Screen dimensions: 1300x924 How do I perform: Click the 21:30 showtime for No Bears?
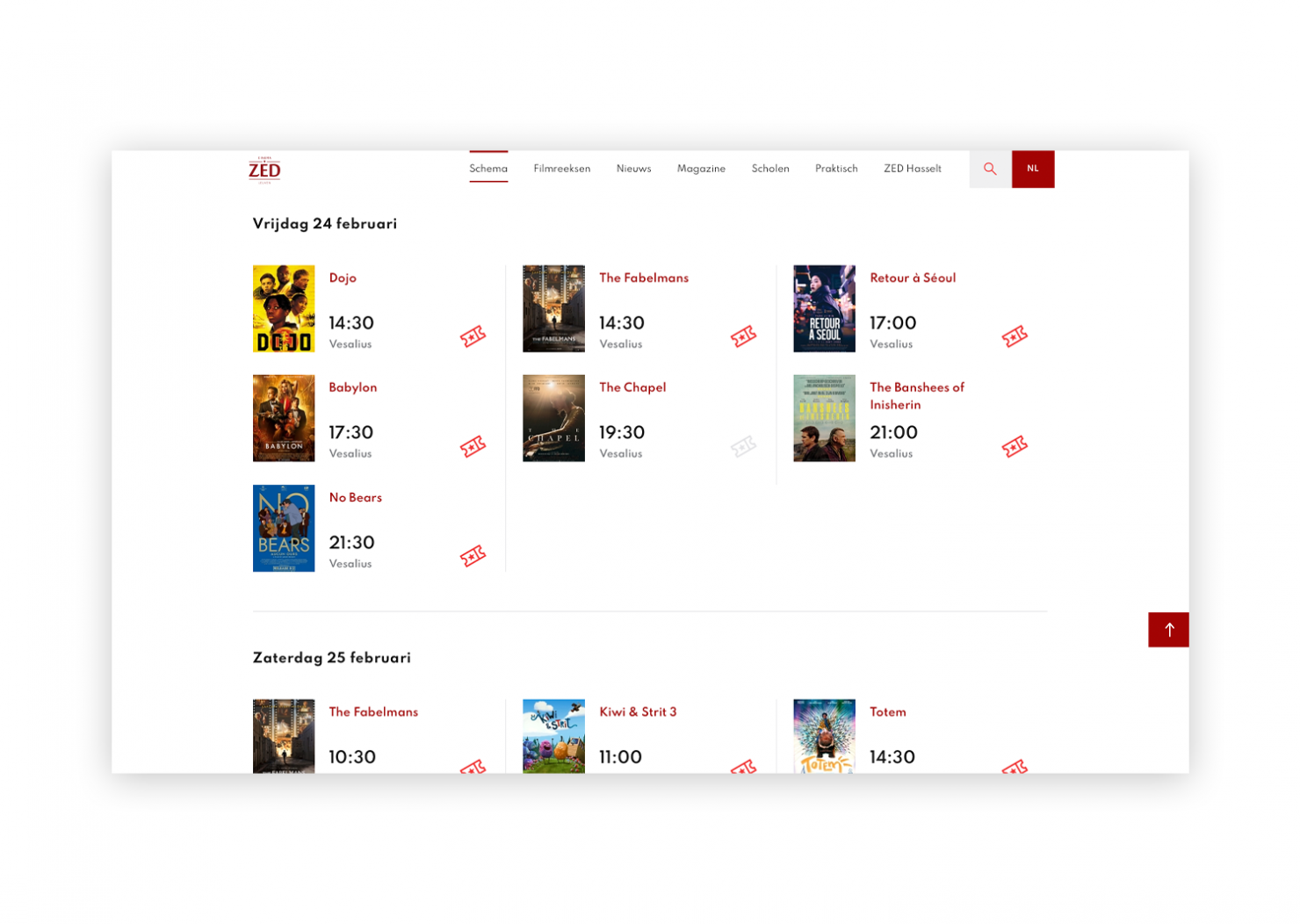(352, 543)
